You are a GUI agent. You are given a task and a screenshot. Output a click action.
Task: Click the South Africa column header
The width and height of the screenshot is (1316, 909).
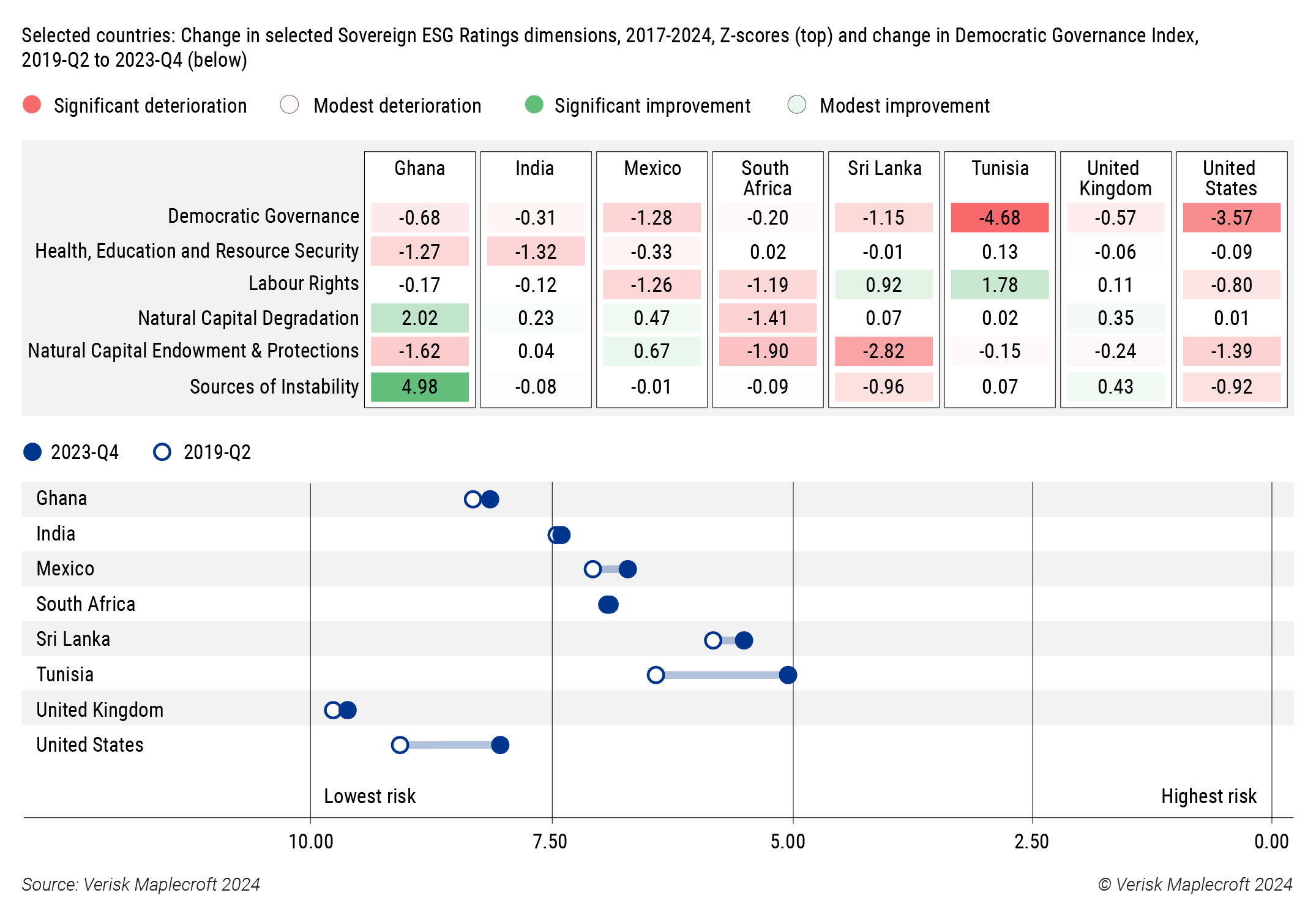(767, 178)
